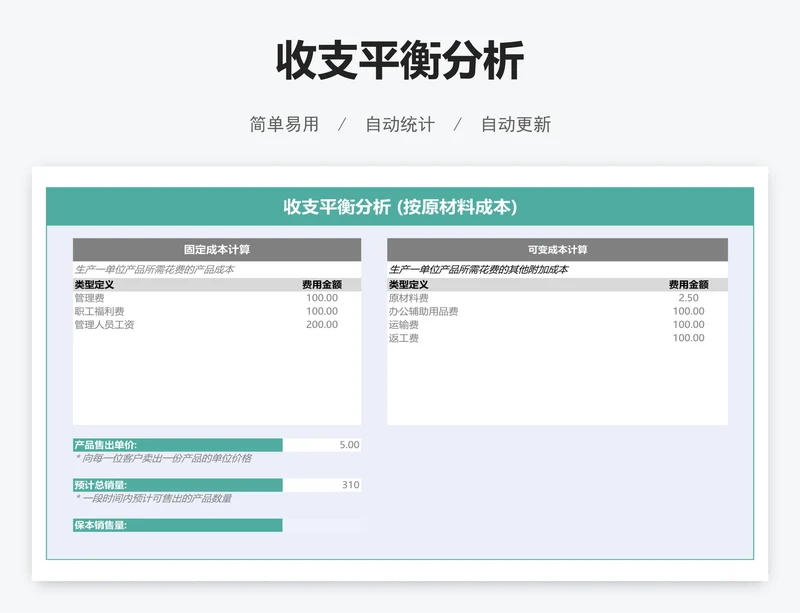Select 费用金额 column header in variable costs

coord(688,285)
